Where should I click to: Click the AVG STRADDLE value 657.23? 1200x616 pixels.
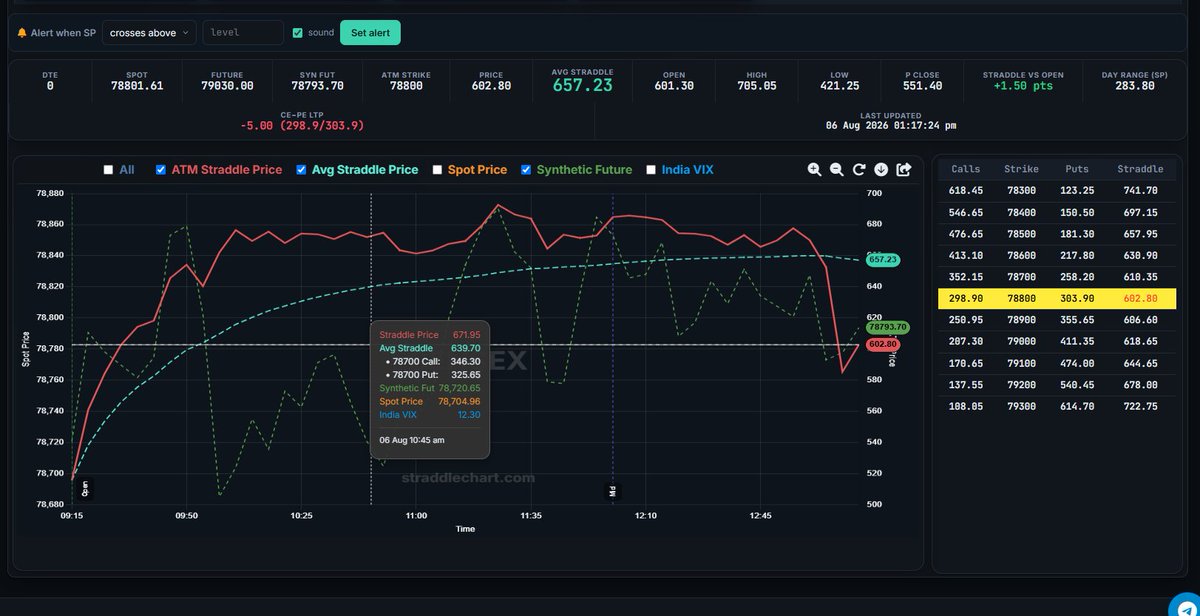pyautogui.click(x=582, y=86)
